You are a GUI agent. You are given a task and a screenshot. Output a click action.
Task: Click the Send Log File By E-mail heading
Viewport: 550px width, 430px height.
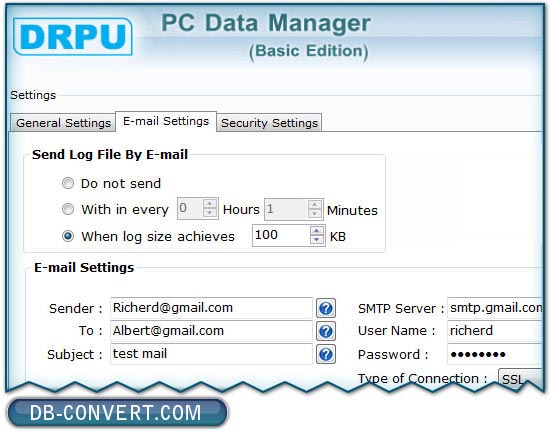tap(110, 155)
